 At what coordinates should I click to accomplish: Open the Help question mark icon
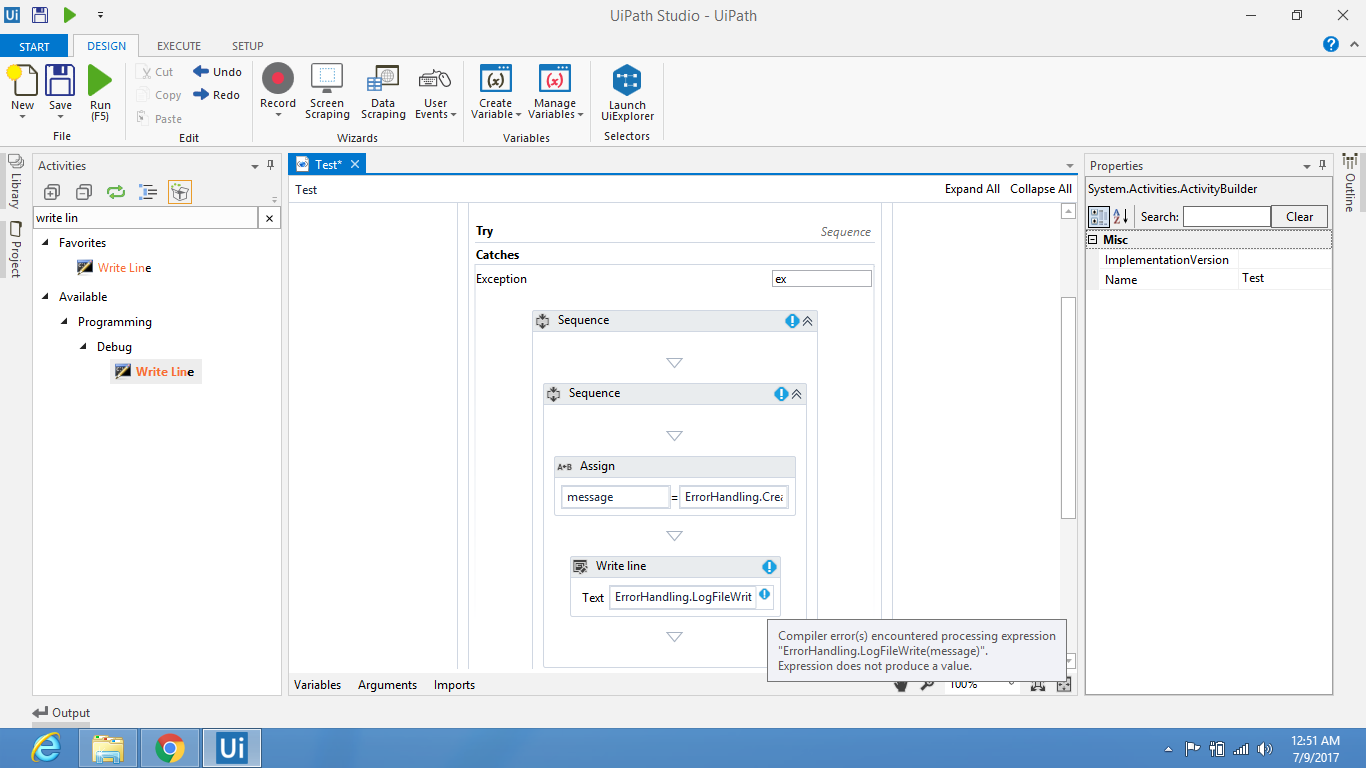click(1331, 44)
